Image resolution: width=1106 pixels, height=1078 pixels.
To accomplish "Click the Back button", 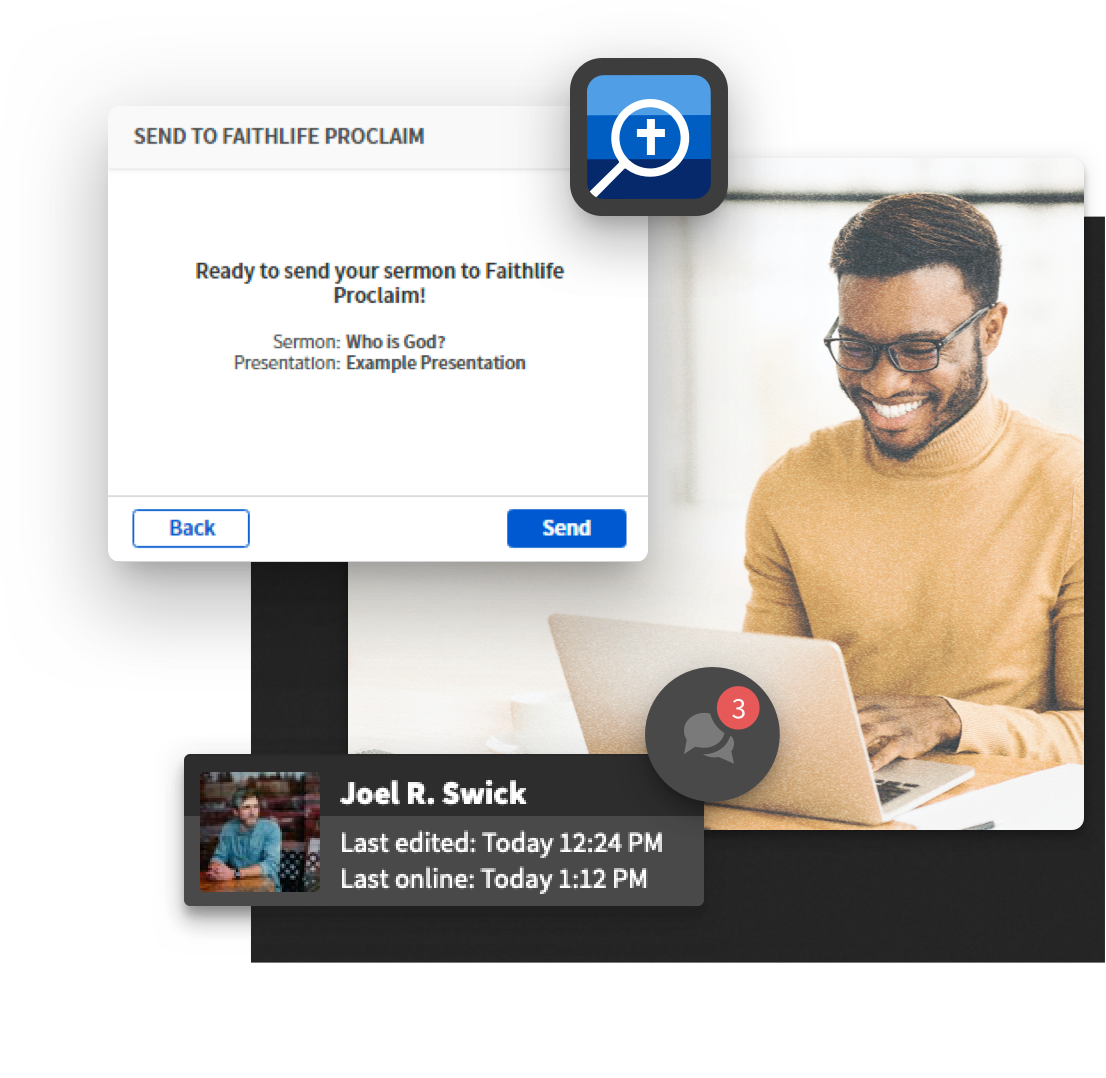I will tap(191, 528).
